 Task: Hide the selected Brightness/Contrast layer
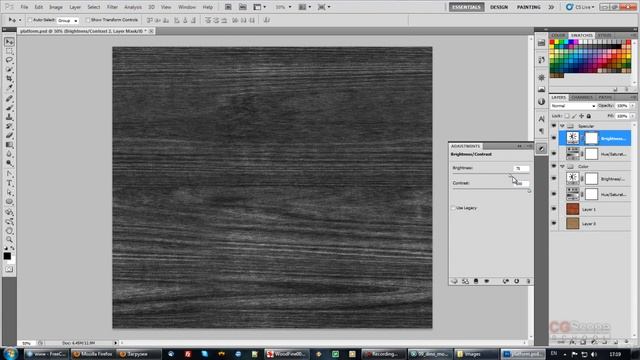point(554,138)
